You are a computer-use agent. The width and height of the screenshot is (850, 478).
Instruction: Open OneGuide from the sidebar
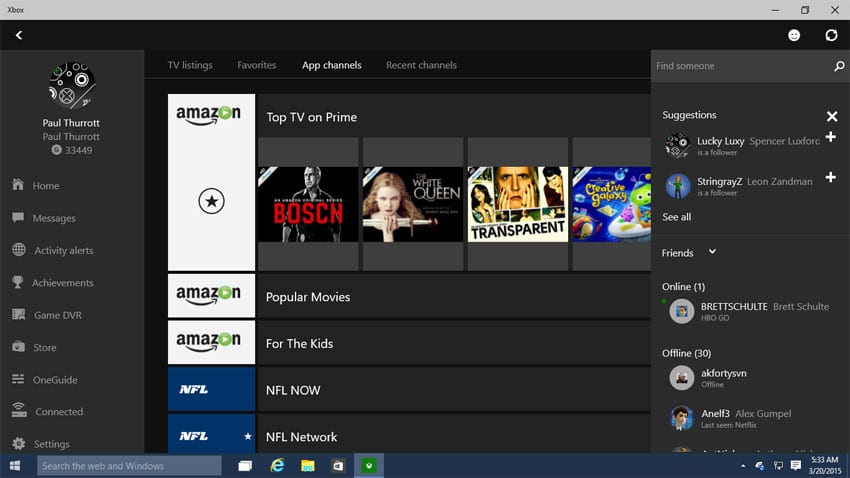(x=54, y=380)
